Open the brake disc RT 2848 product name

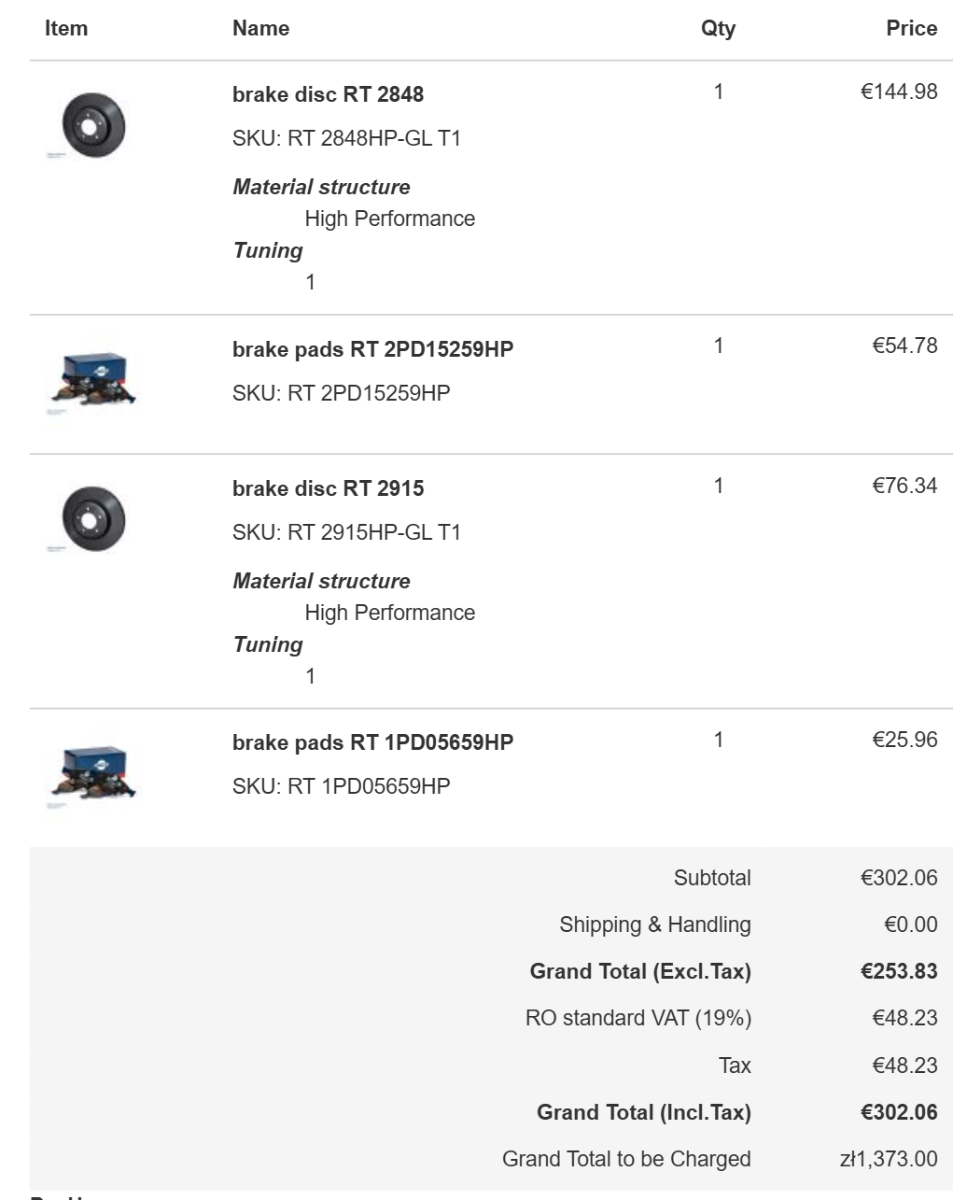coord(328,95)
